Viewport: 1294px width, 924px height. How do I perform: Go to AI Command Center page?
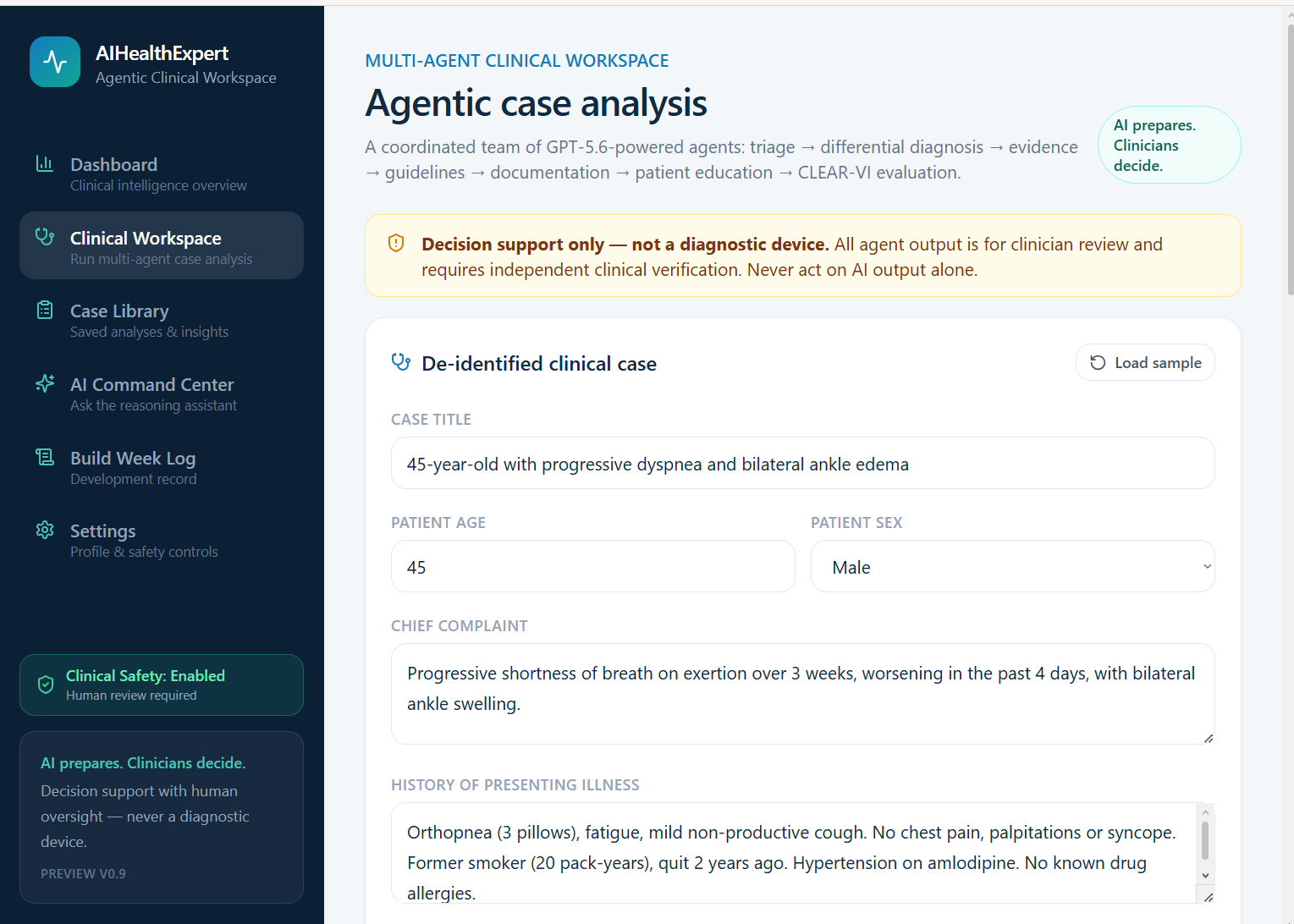[162, 393]
